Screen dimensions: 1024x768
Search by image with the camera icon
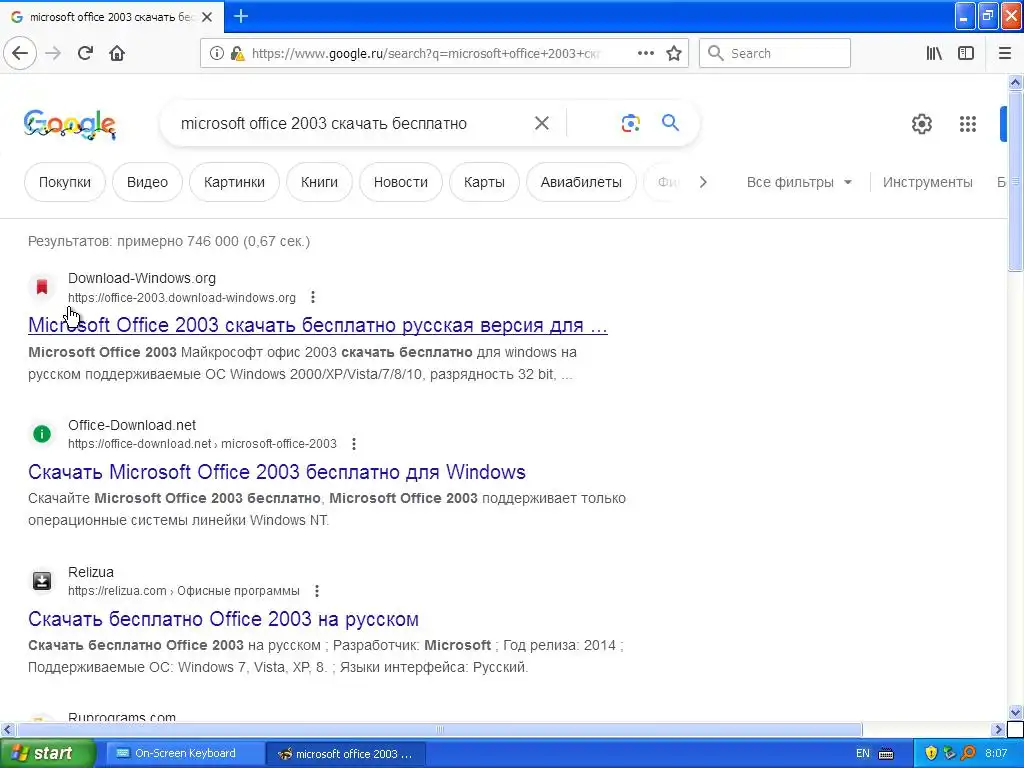click(x=630, y=123)
